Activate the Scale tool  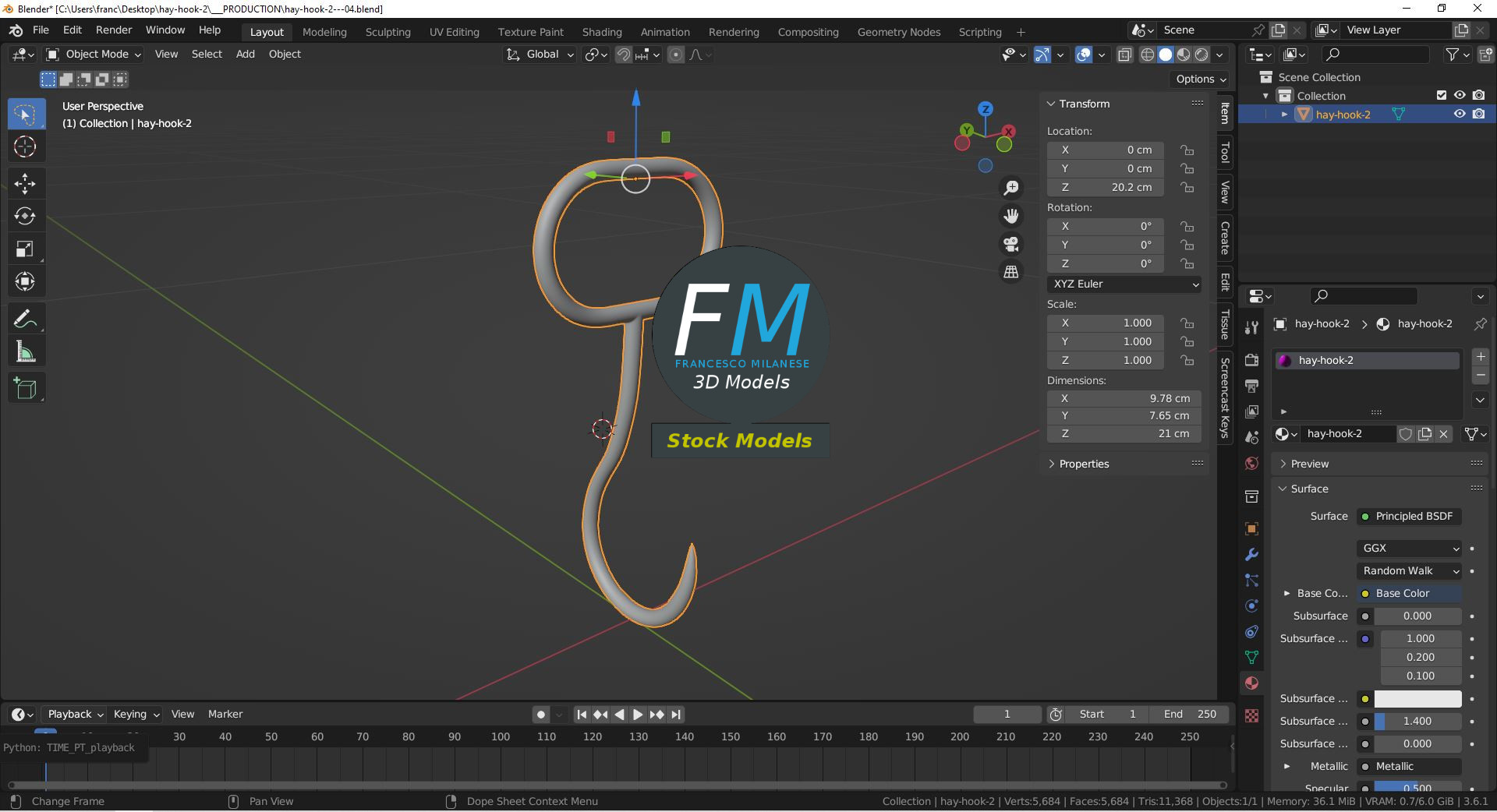click(25, 249)
